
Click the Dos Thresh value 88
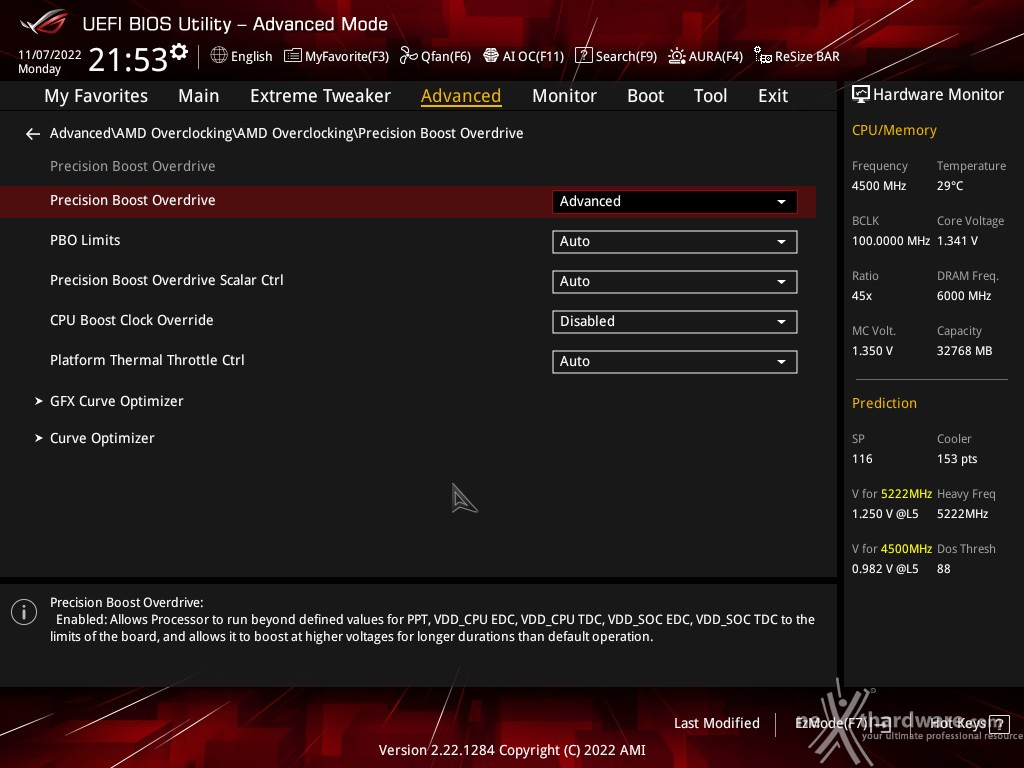click(944, 569)
